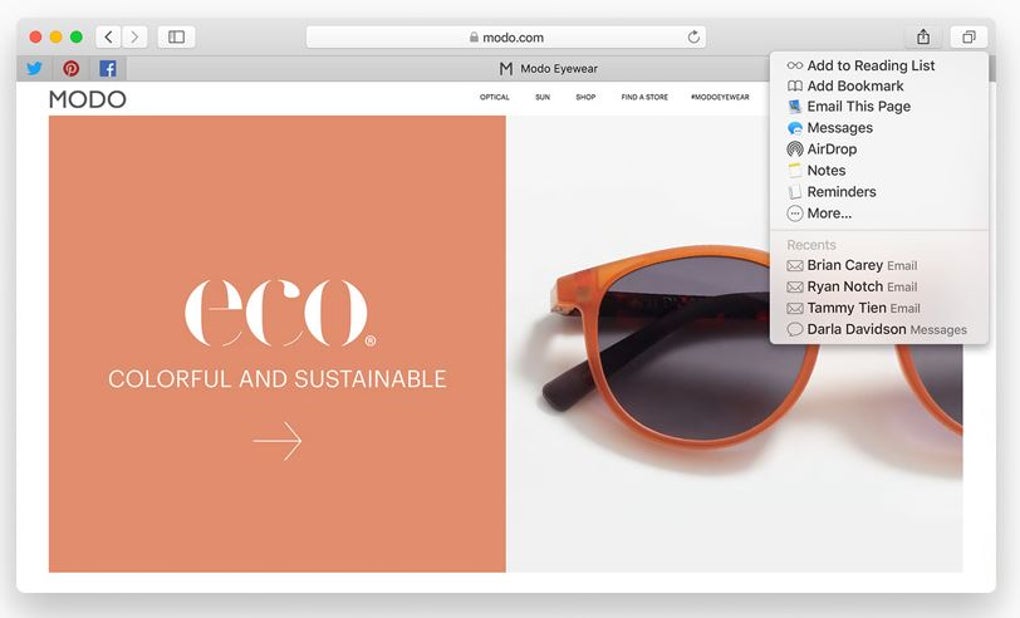The height and width of the screenshot is (618, 1020).
Task: Open the SUN nav link
Action: pyautogui.click(x=543, y=97)
